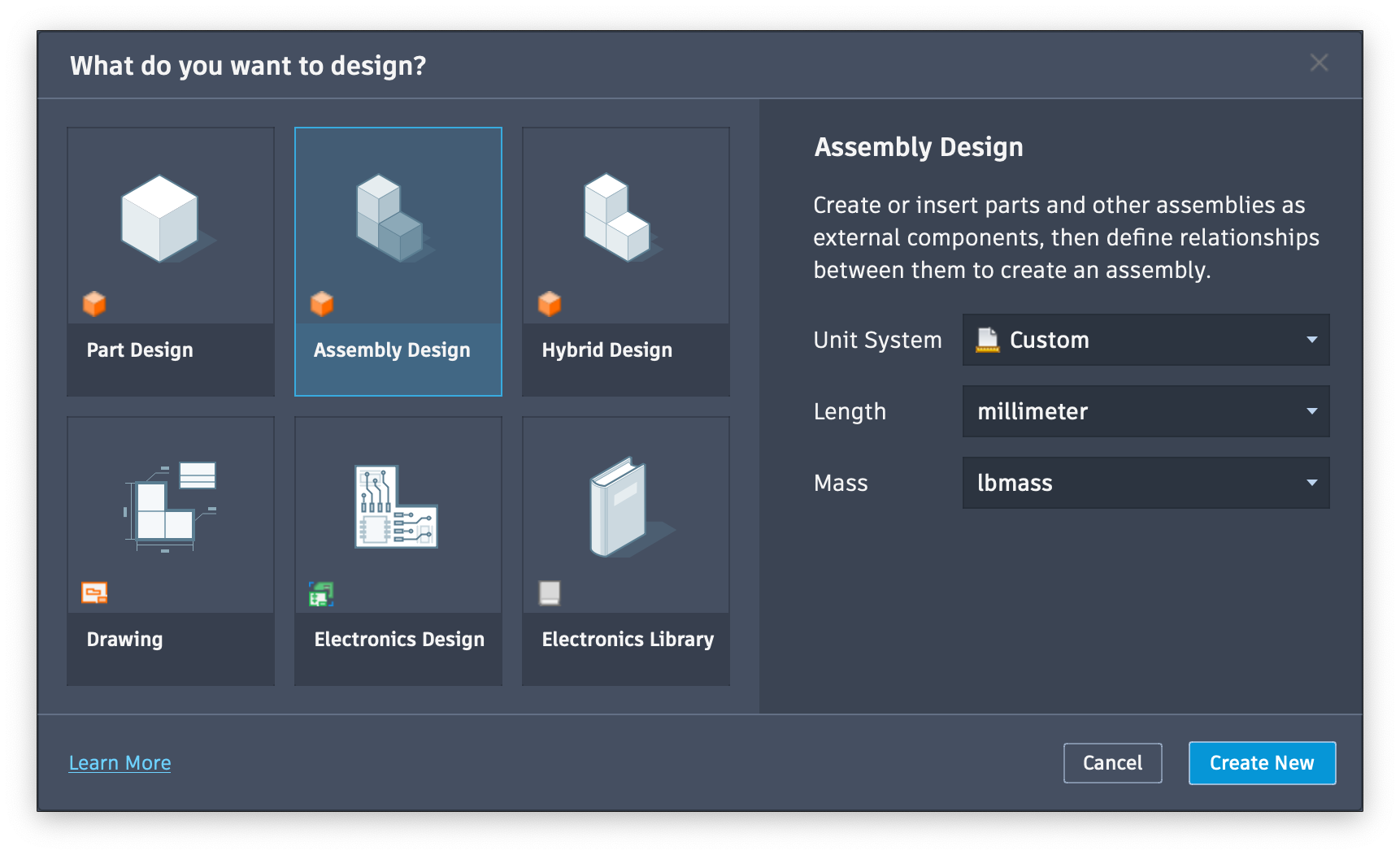This screenshot has height=855, width=1400.
Task: Click small orange cube badge on Part Design
Action: click(94, 304)
